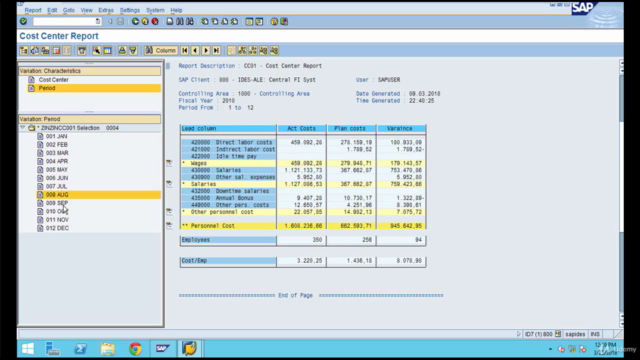Select period 002 FEB

point(57,144)
